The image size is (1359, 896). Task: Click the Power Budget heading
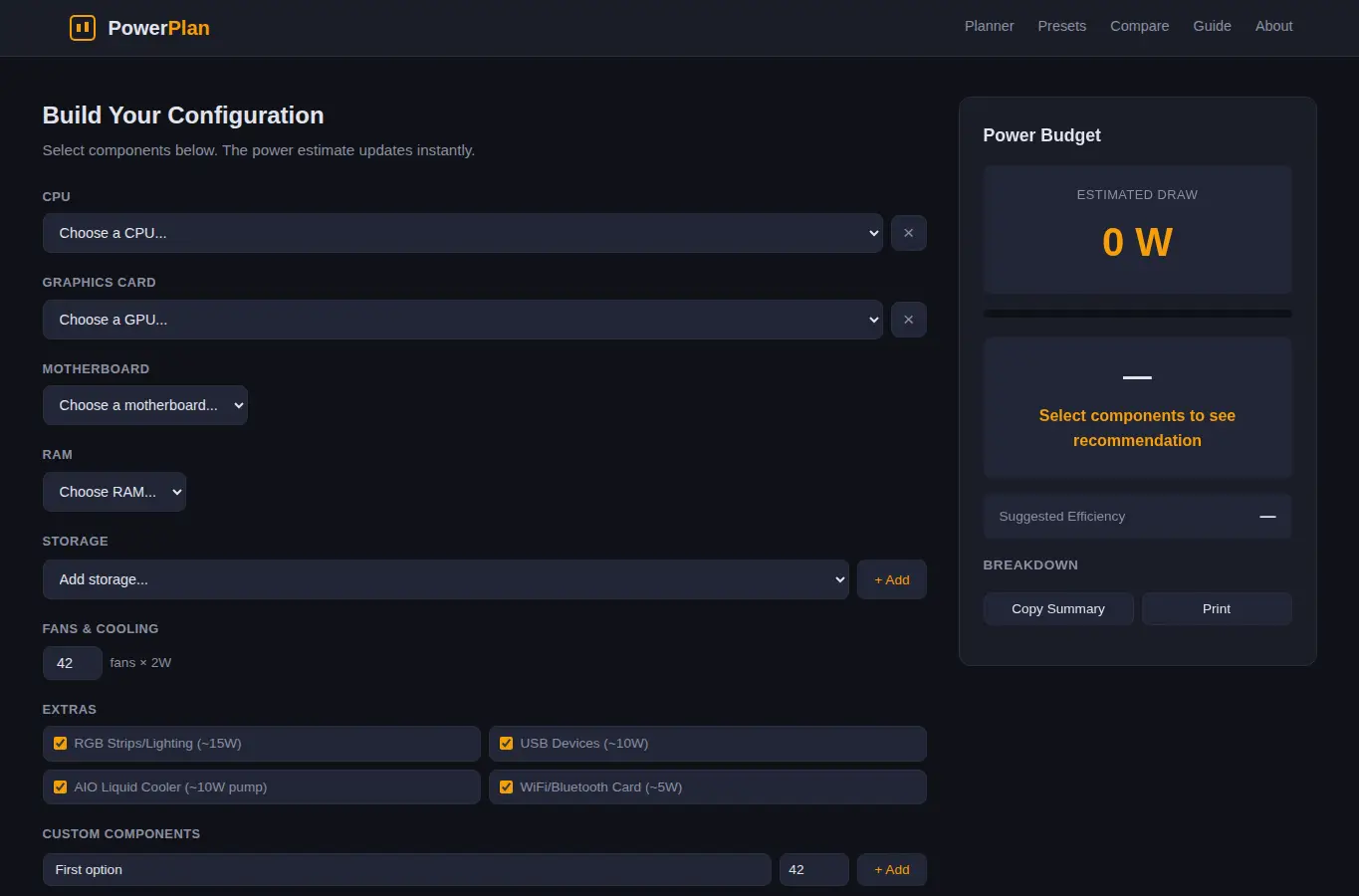pyautogui.click(x=1041, y=135)
